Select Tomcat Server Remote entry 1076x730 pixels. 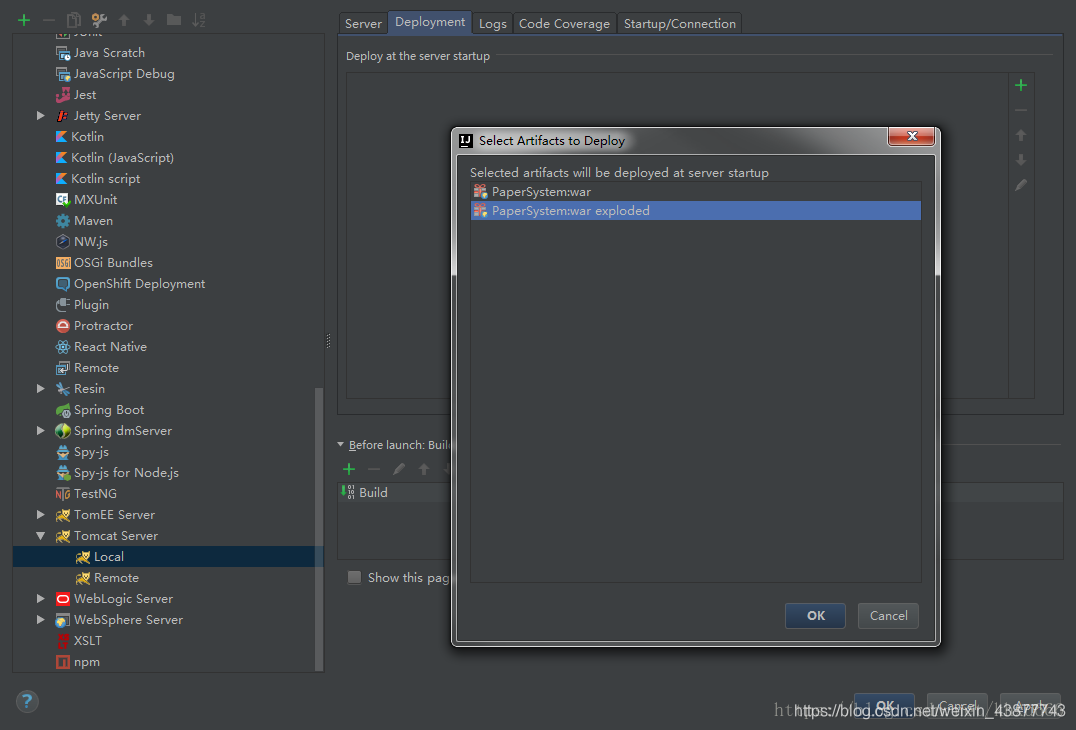(x=107, y=578)
